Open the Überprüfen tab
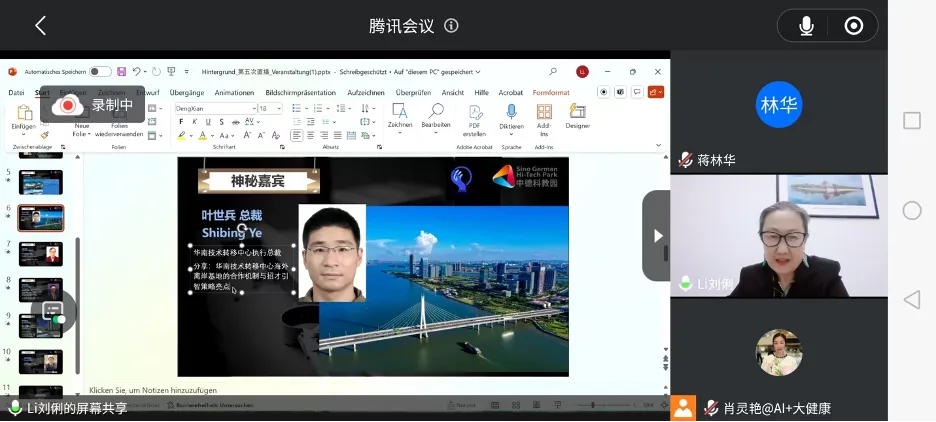Viewport: 936px width, 422px height. (413, 93)
